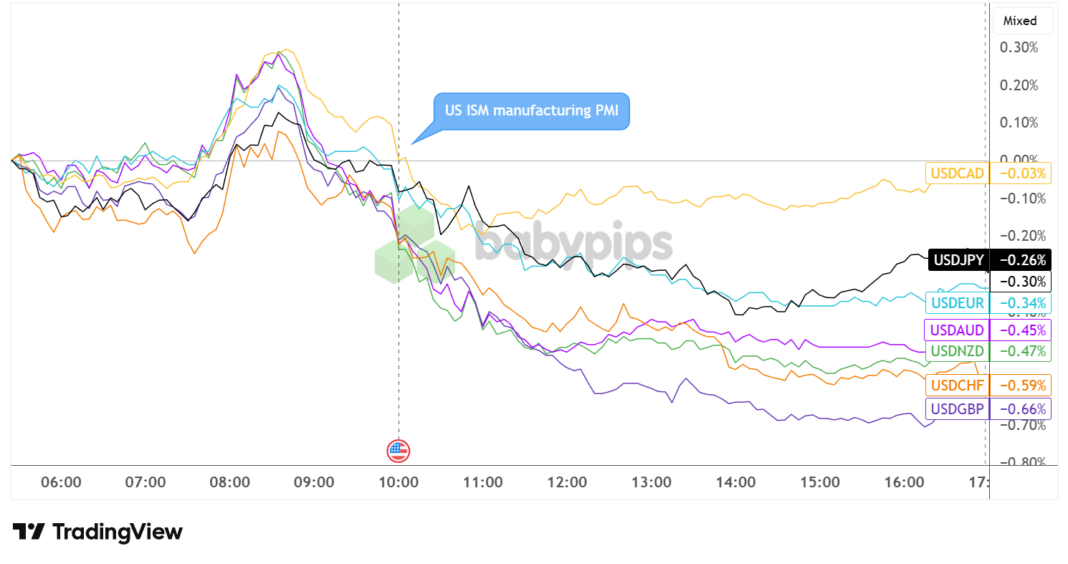Image resolution: width=1068 pixels, height=564 pixels.
Task: Open the TradingView wordmark link
Action: 117,532
